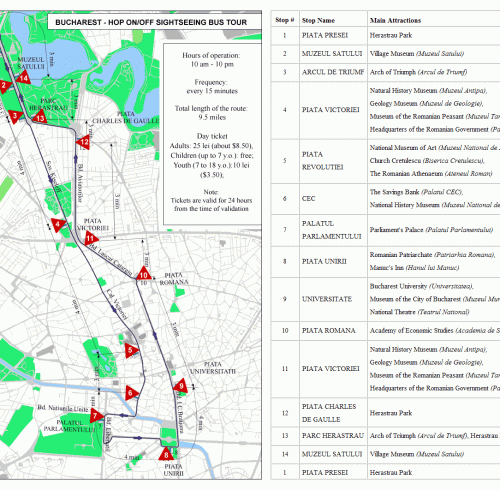Select red stop marker 13 near Parc Herastrau
Screen dimensions: 500x490
(x=40, y=117)
